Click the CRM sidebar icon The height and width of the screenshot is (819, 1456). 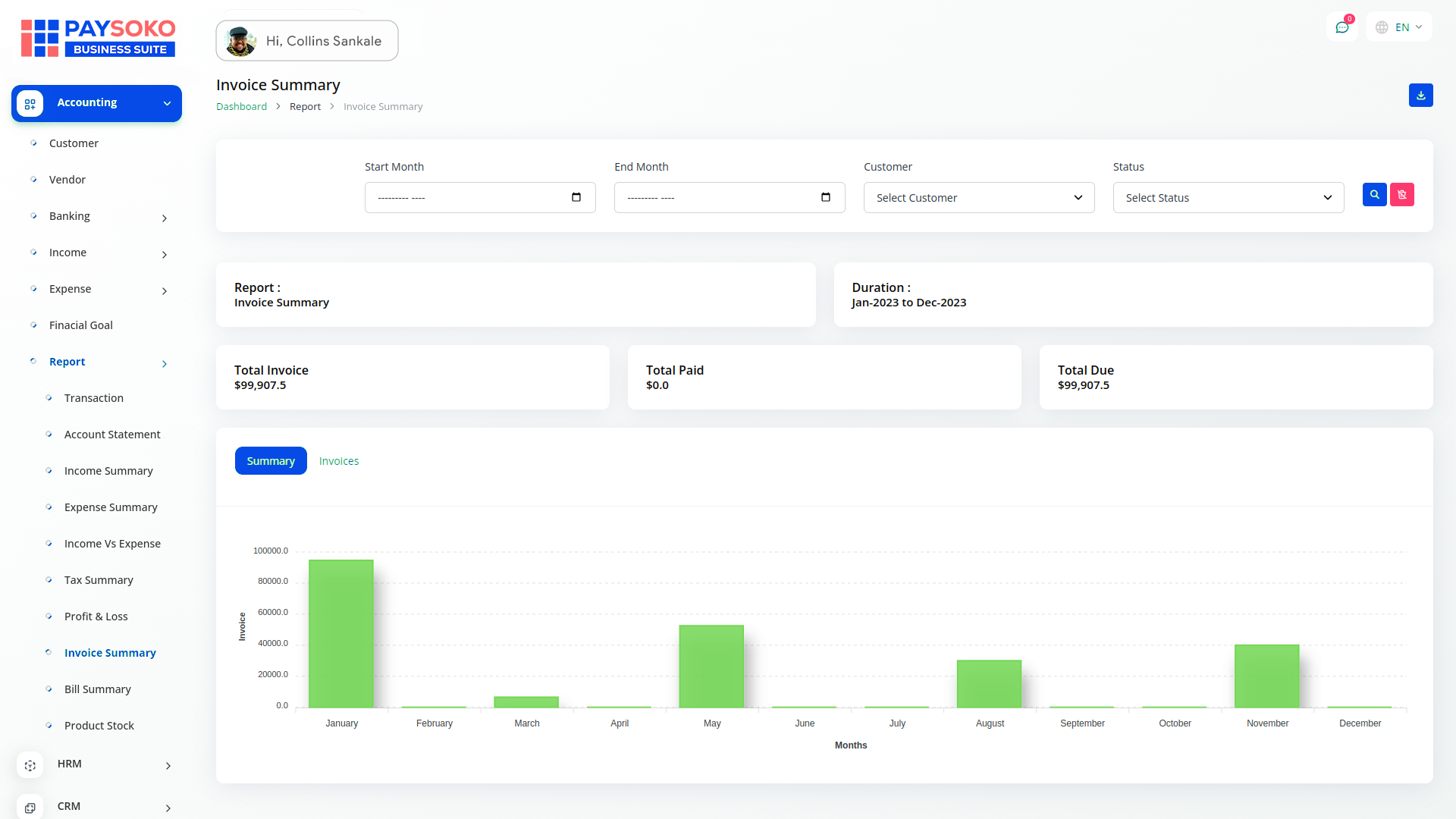pos(30,808)
